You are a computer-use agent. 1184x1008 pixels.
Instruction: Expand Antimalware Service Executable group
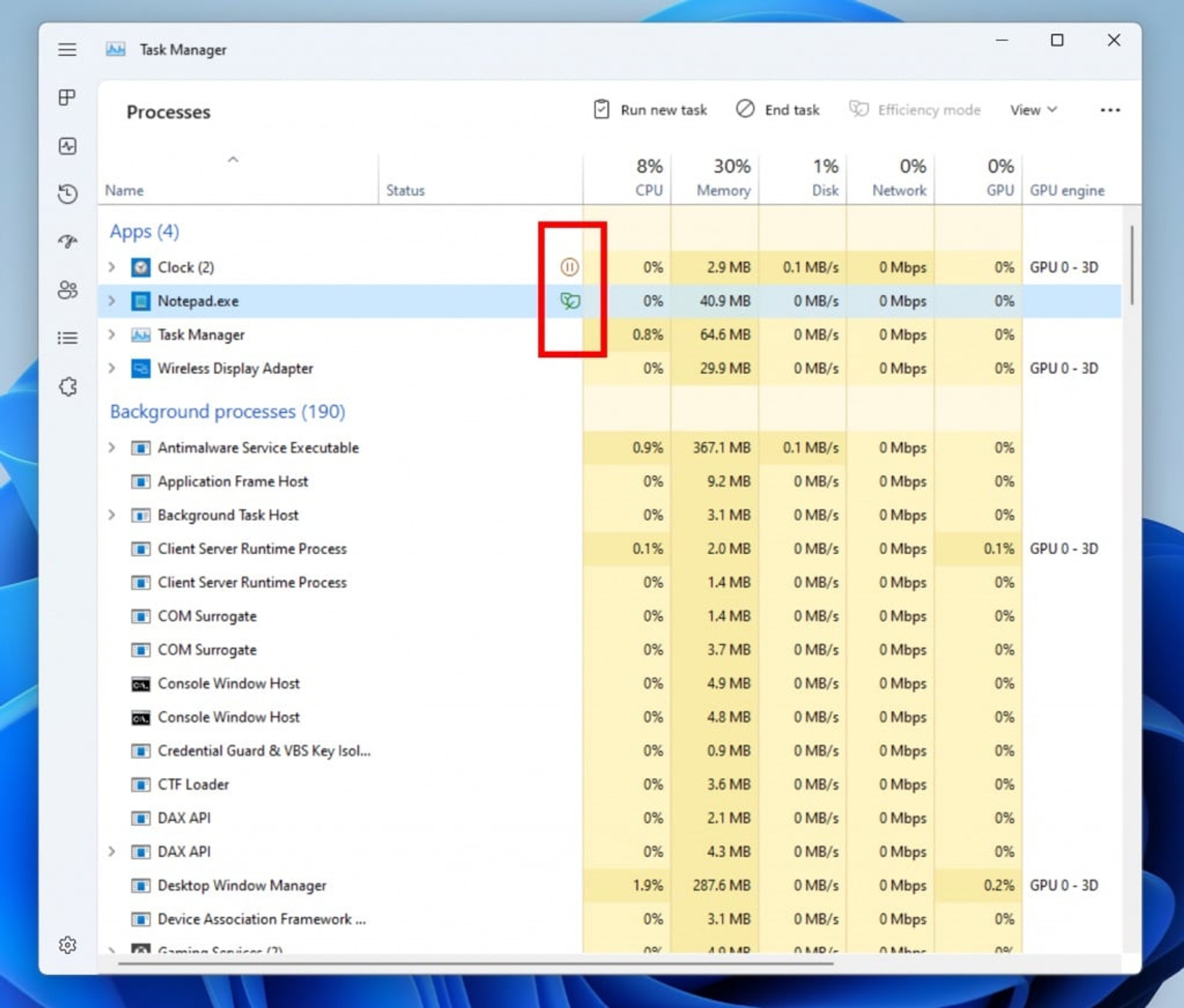[112, 448]
